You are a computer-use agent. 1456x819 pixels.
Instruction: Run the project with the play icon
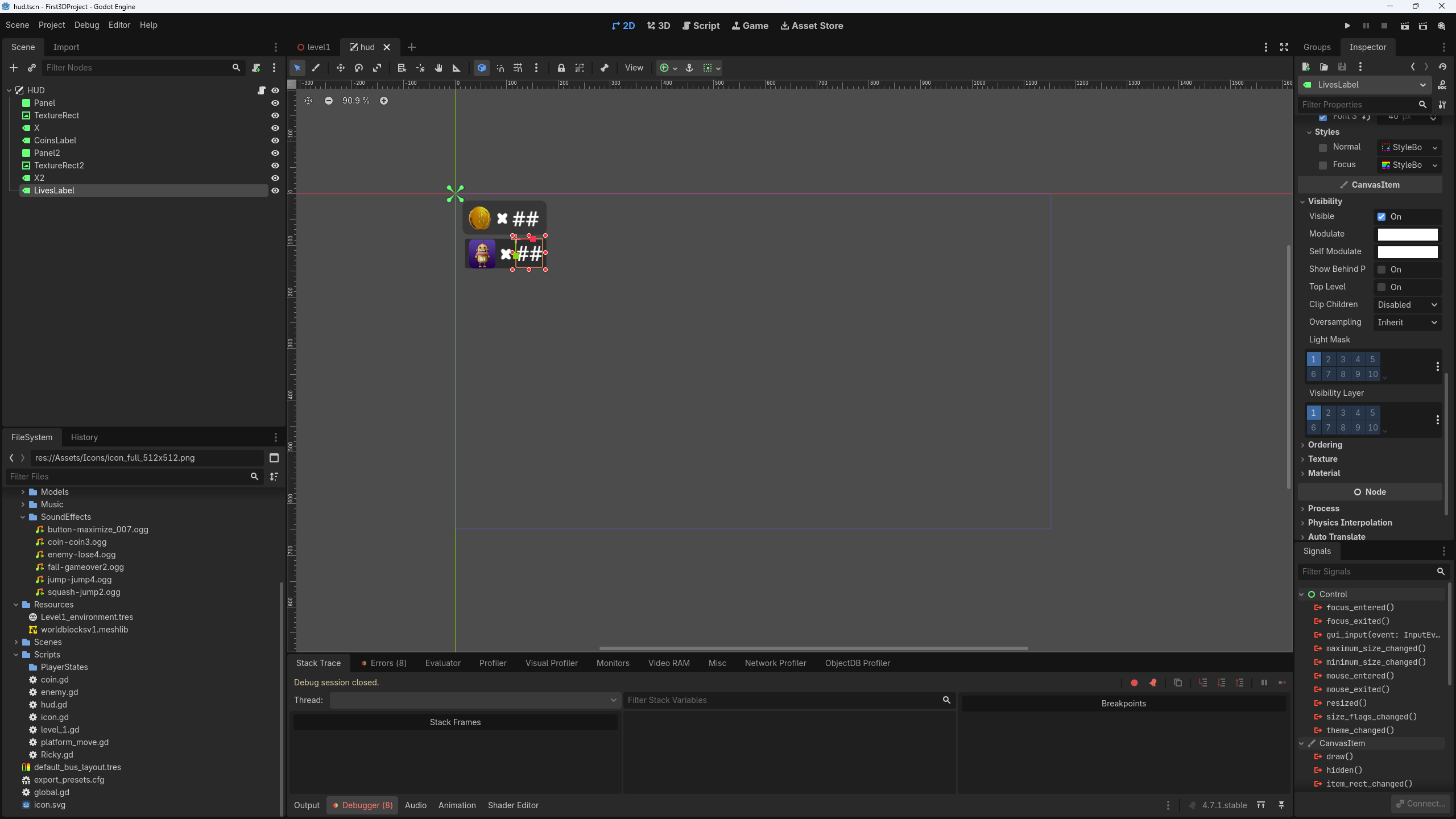point(1347,26)
